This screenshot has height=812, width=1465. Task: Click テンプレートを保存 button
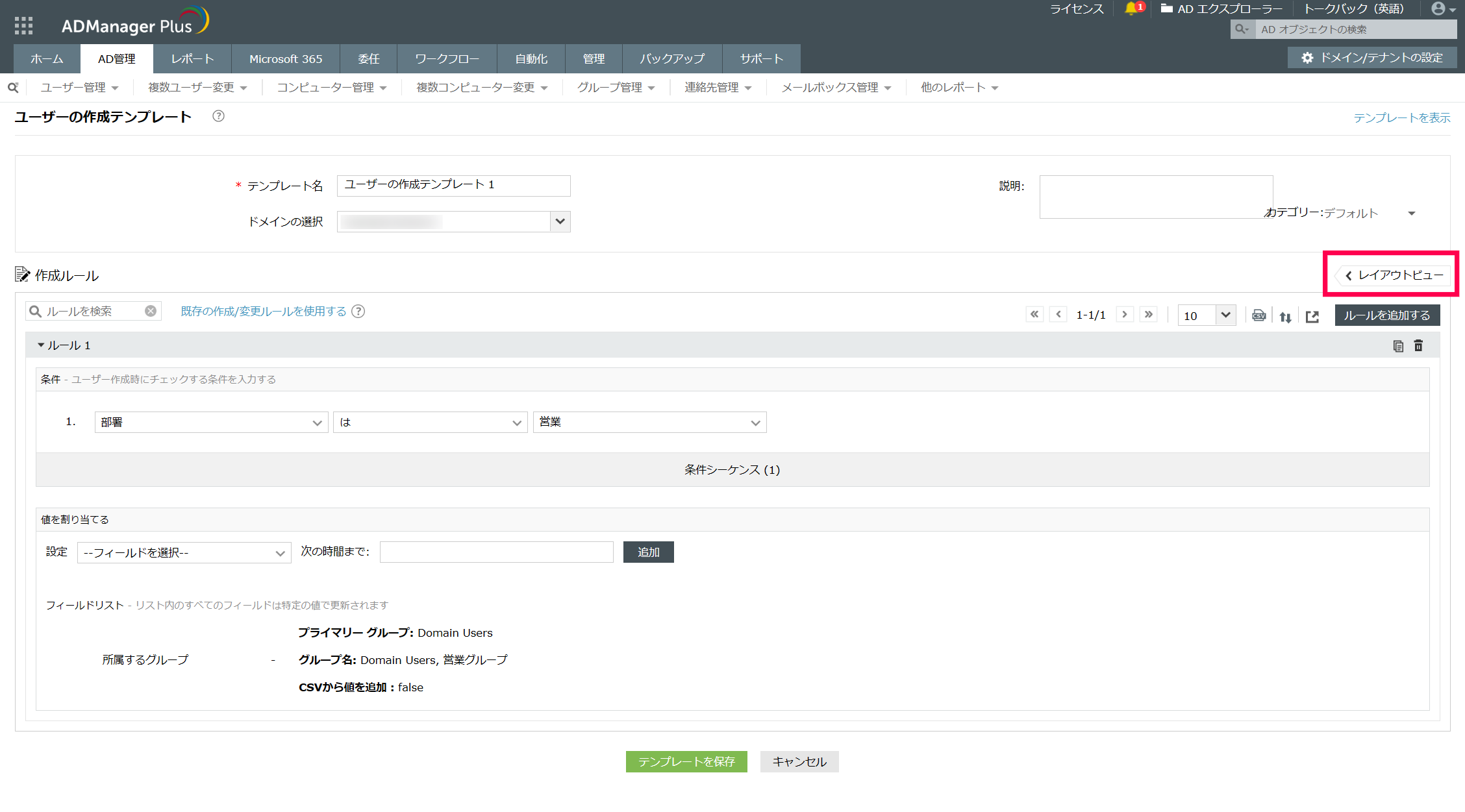(x=686, y=761)
